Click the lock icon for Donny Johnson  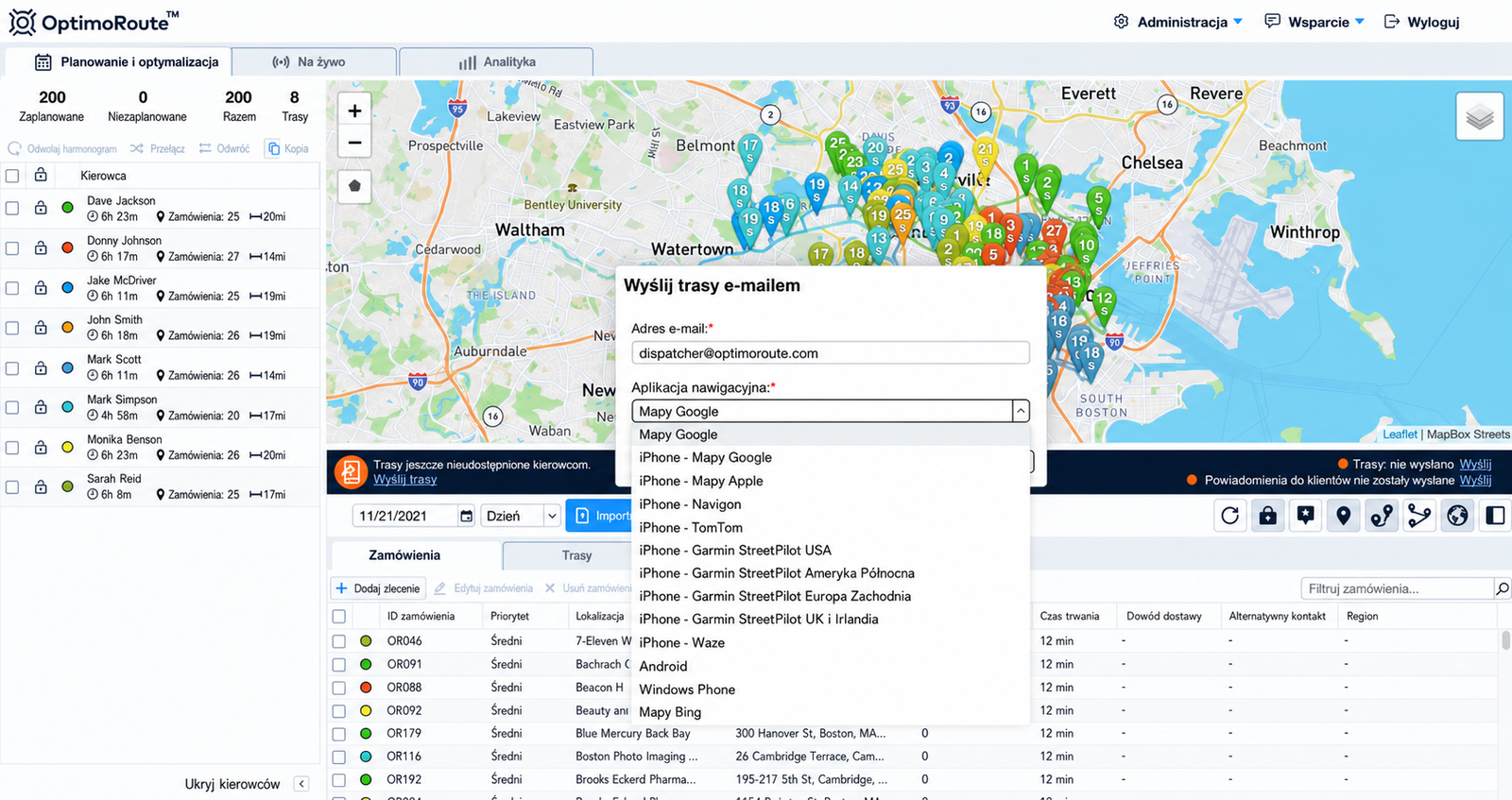(41, 247)
